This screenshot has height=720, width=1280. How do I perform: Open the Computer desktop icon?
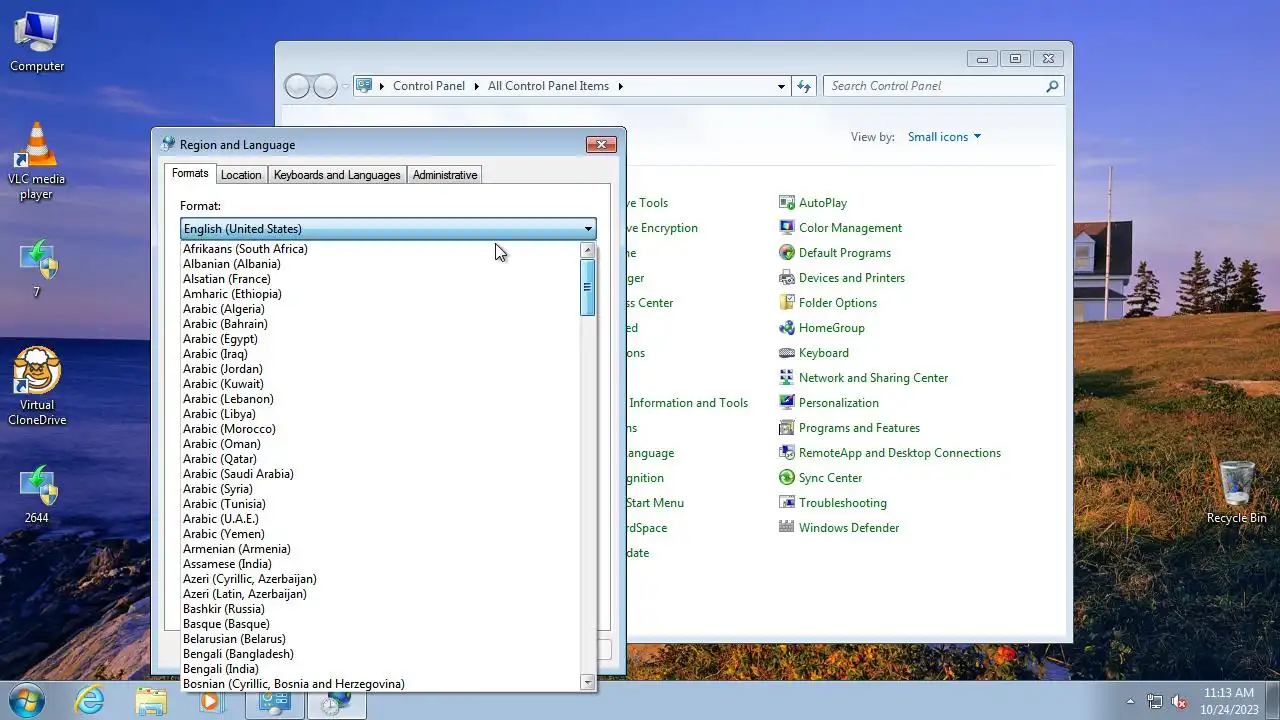[x=37, y=42]
